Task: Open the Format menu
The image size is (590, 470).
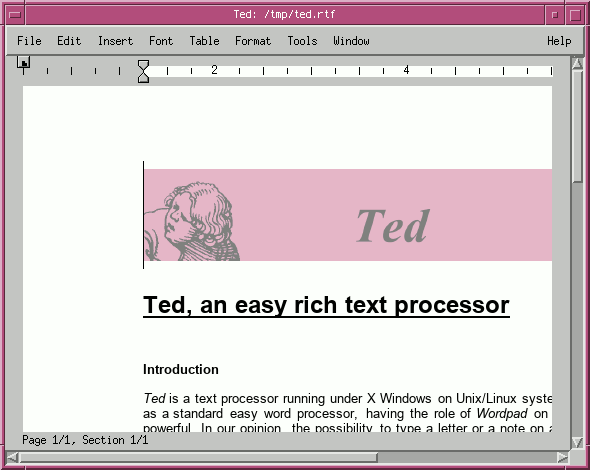Action: (x=253, y=41)
